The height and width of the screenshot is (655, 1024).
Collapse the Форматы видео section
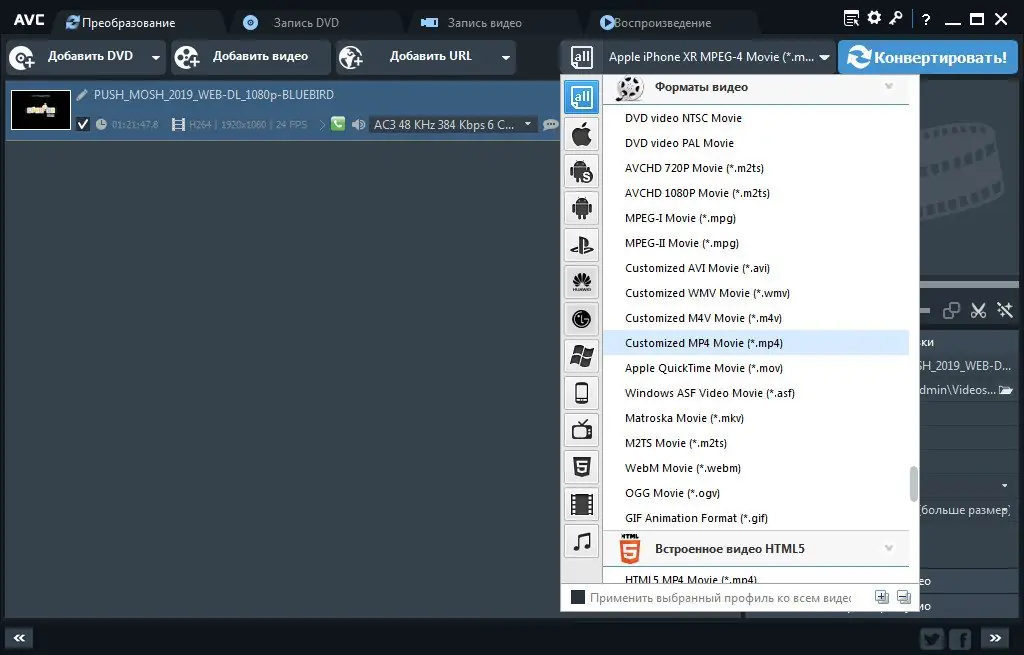pos(889,86)
